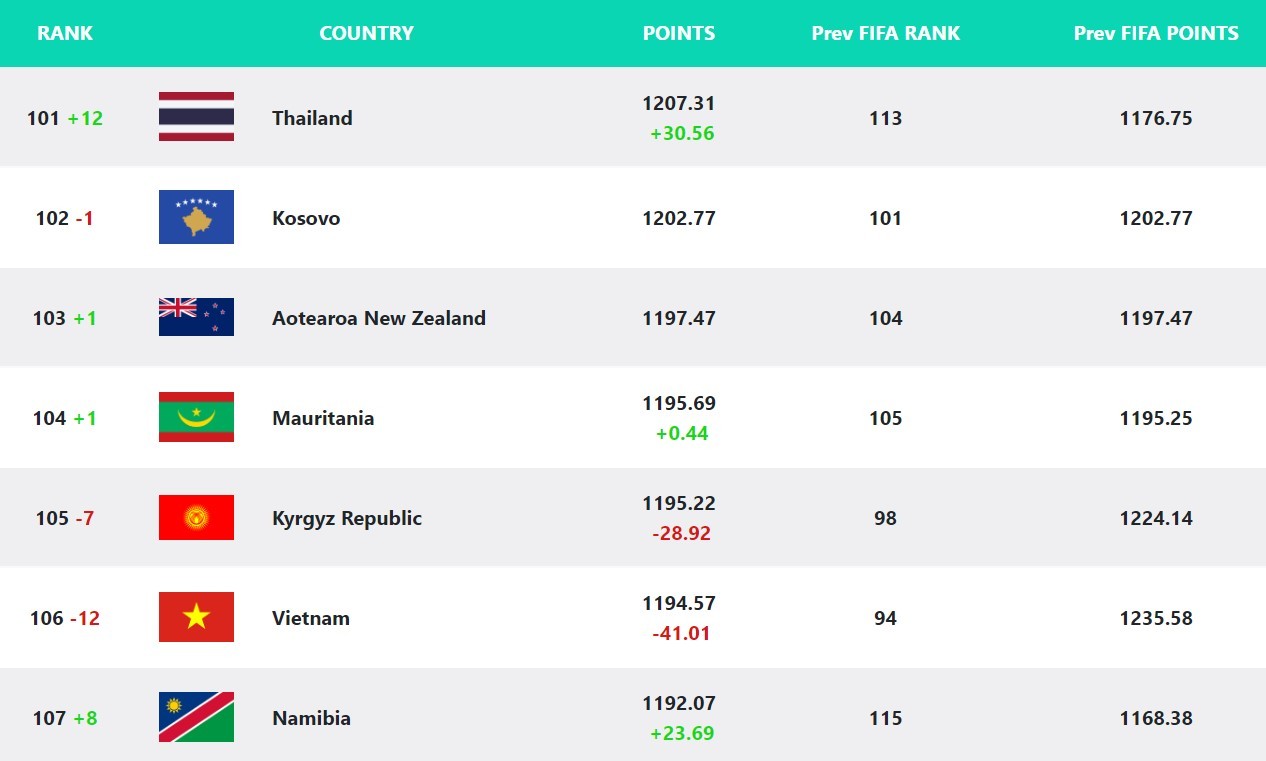
Task: Open the Kosovo country name
Action: [x=306, y=218]
